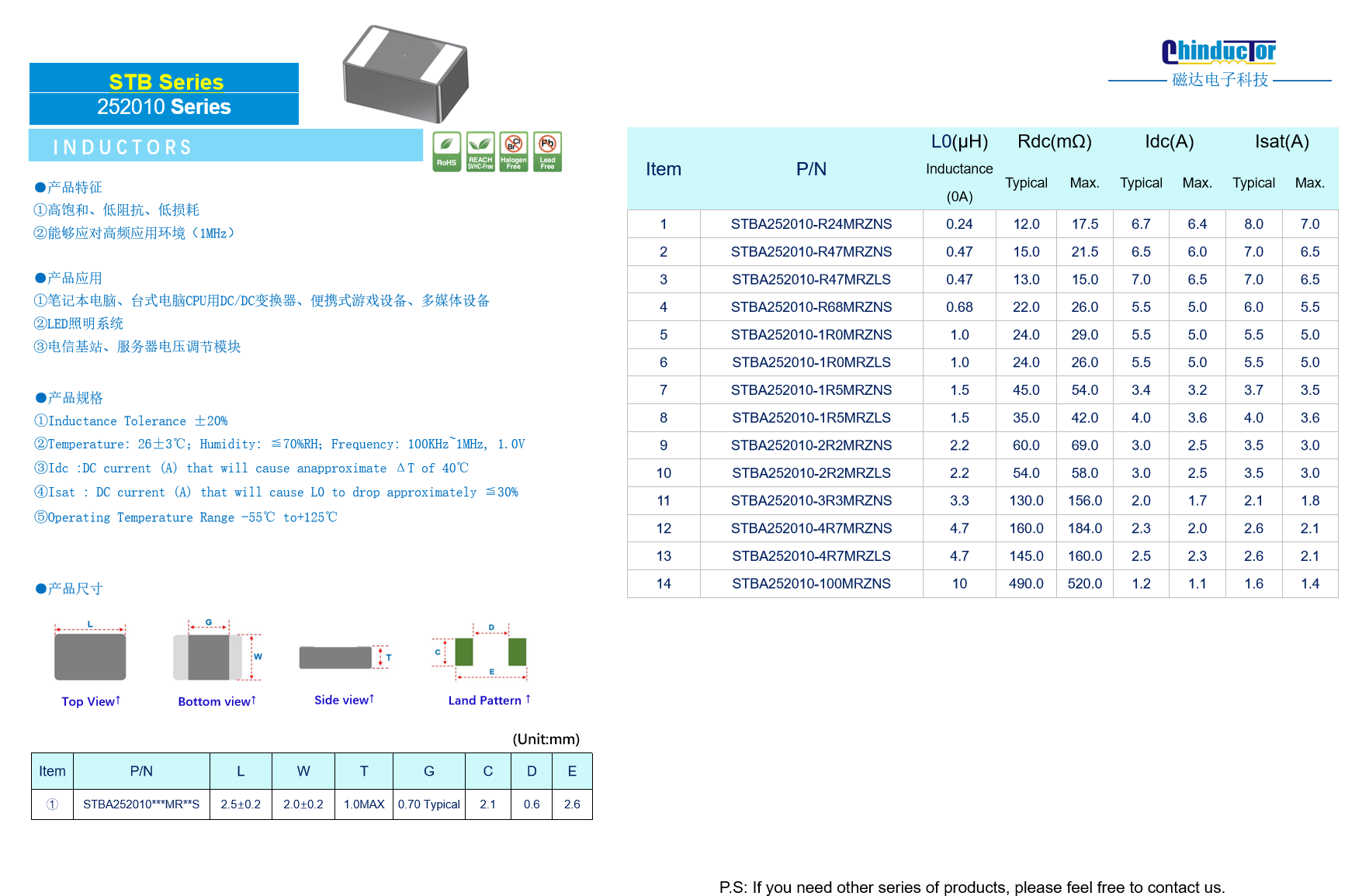The image size is (1369, 896).
Task: Click the 磁达电子科技 company name
Action: pyautogui.click(x=1220, y=80)
